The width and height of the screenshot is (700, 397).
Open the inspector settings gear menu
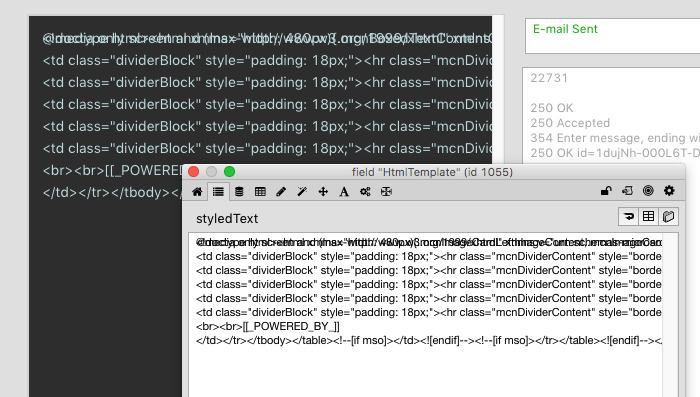[x=669, y=191]
